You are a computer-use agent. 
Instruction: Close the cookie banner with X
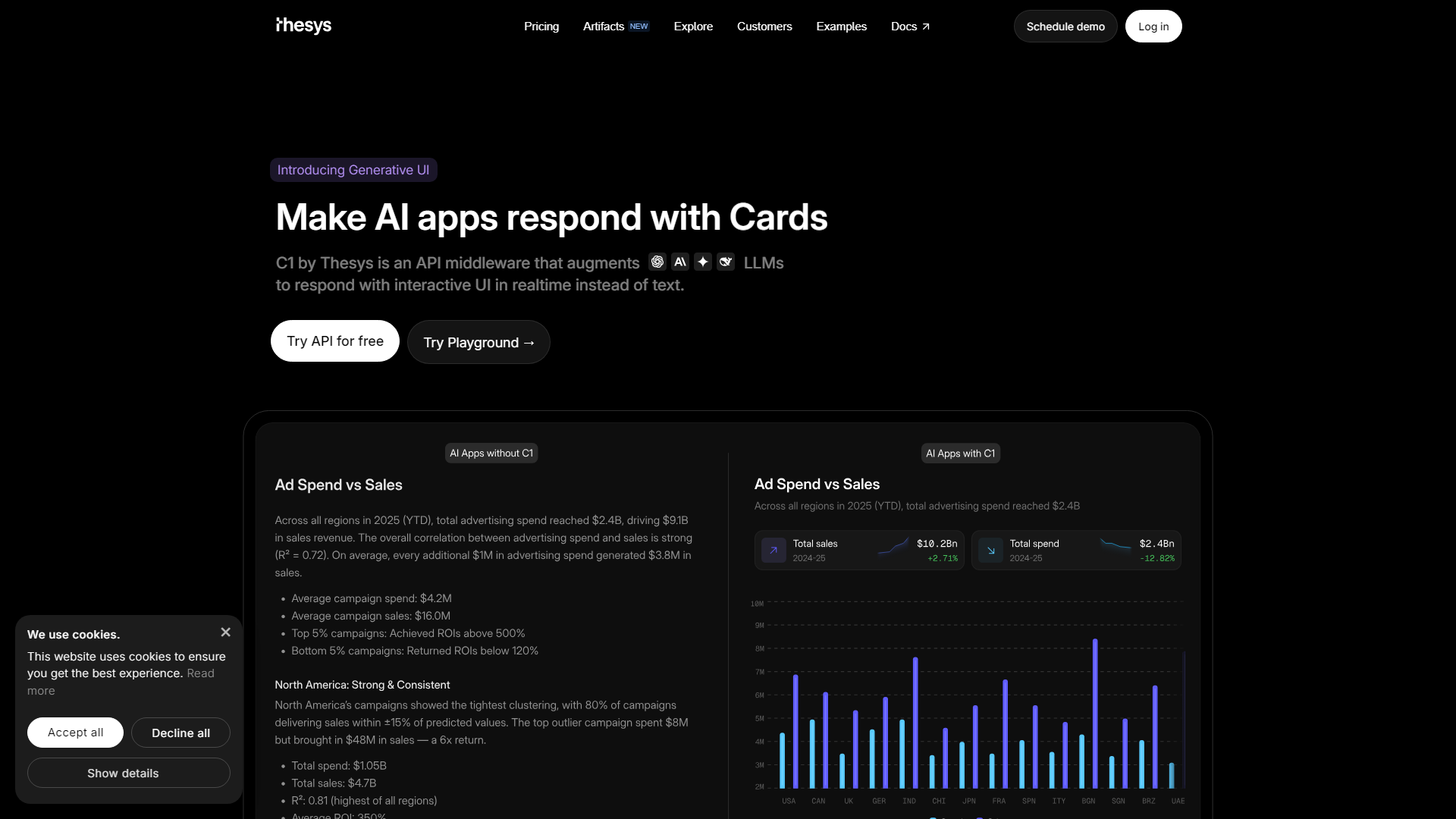[225, 632]
